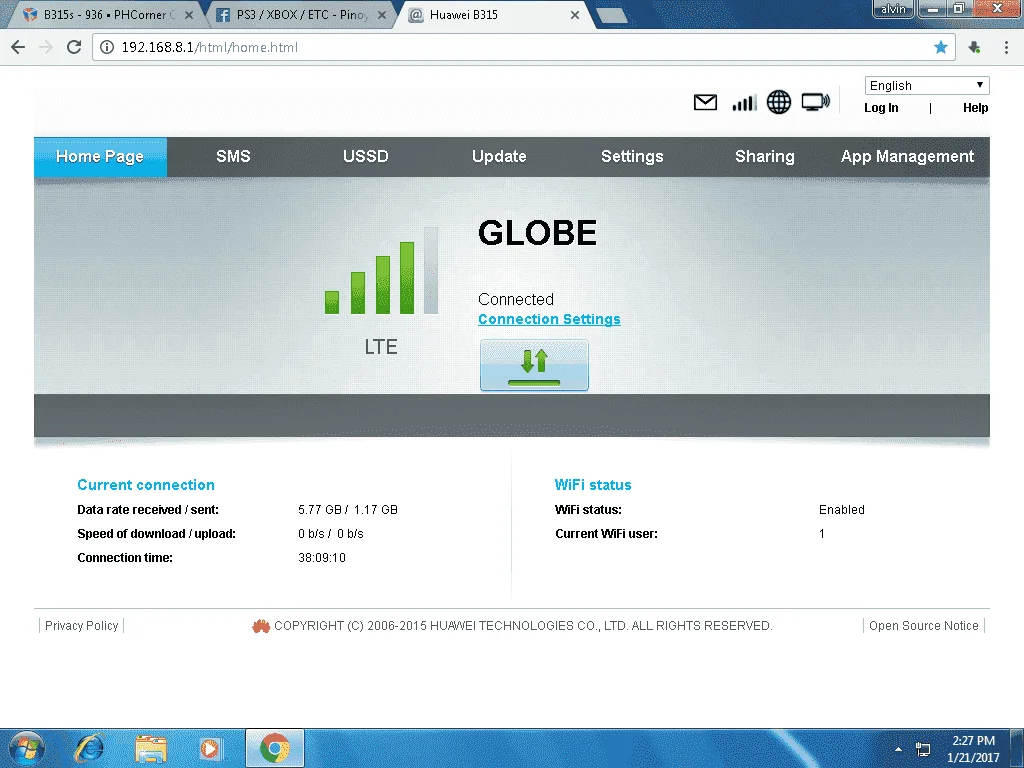This screenshot has width=1024, height=768.
Task: Open the SMS tab
Action: click(x=233, y=157)
